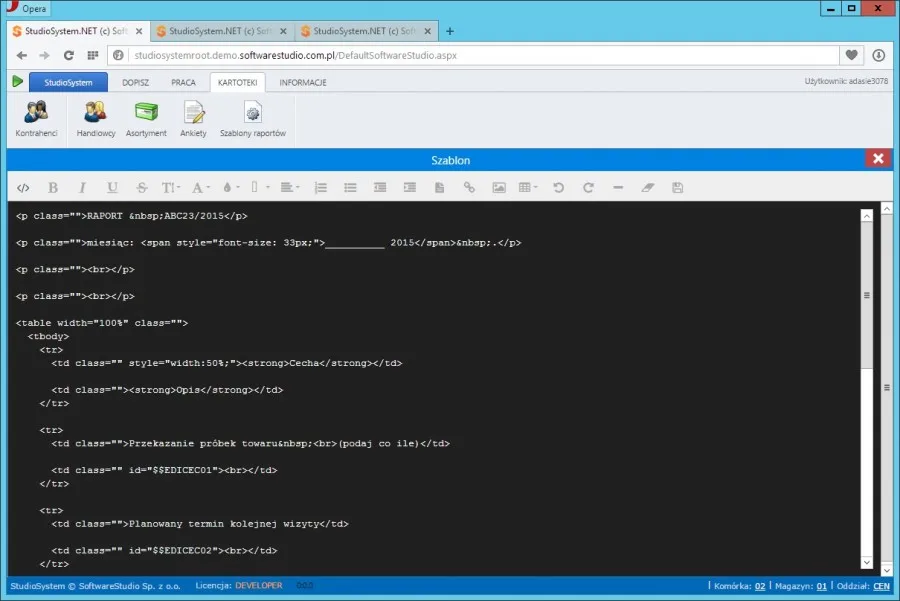Switch to third StudioSystem.NET browser tab

[x=366, y=31]
